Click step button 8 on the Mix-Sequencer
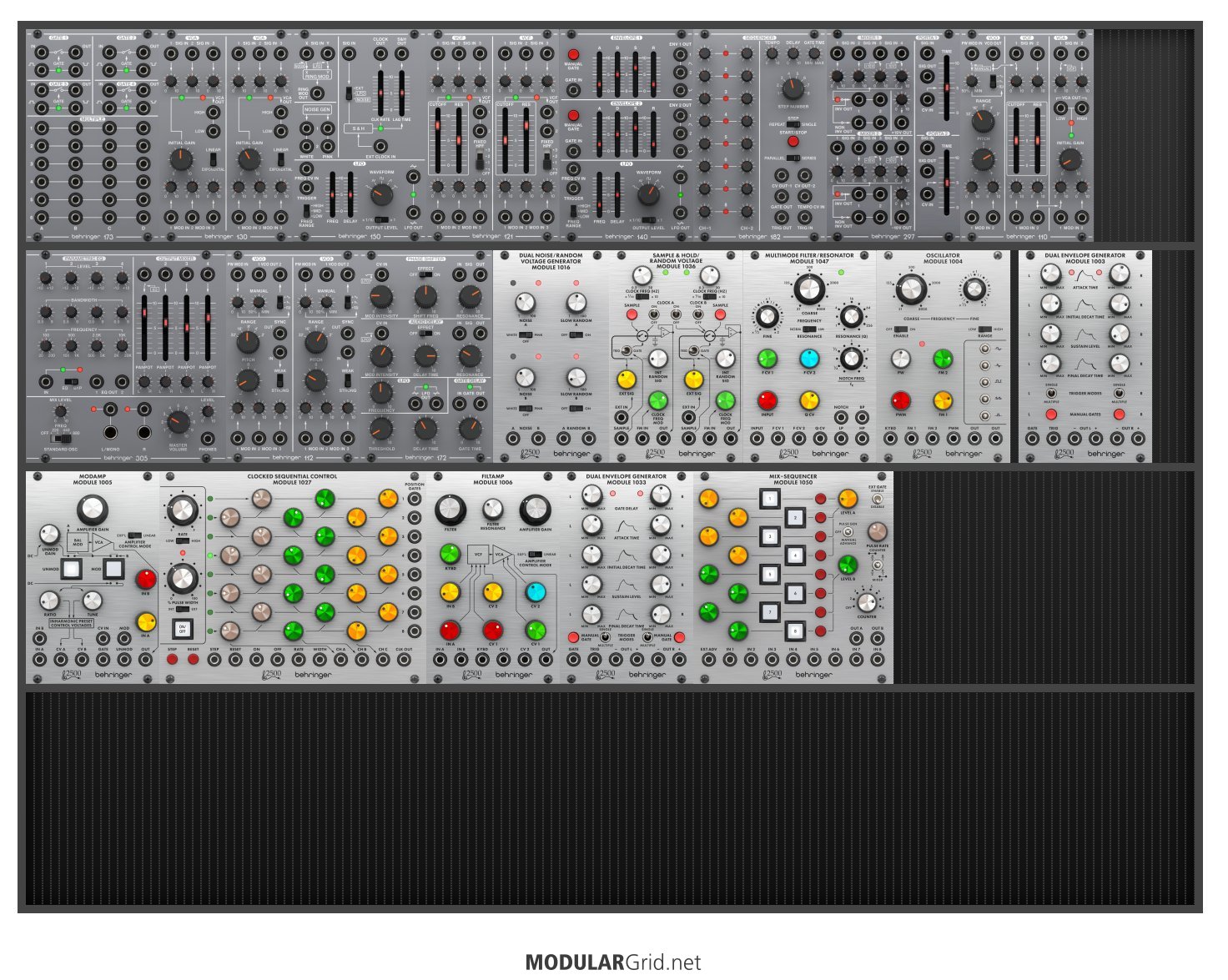 (x=794, y=631)
